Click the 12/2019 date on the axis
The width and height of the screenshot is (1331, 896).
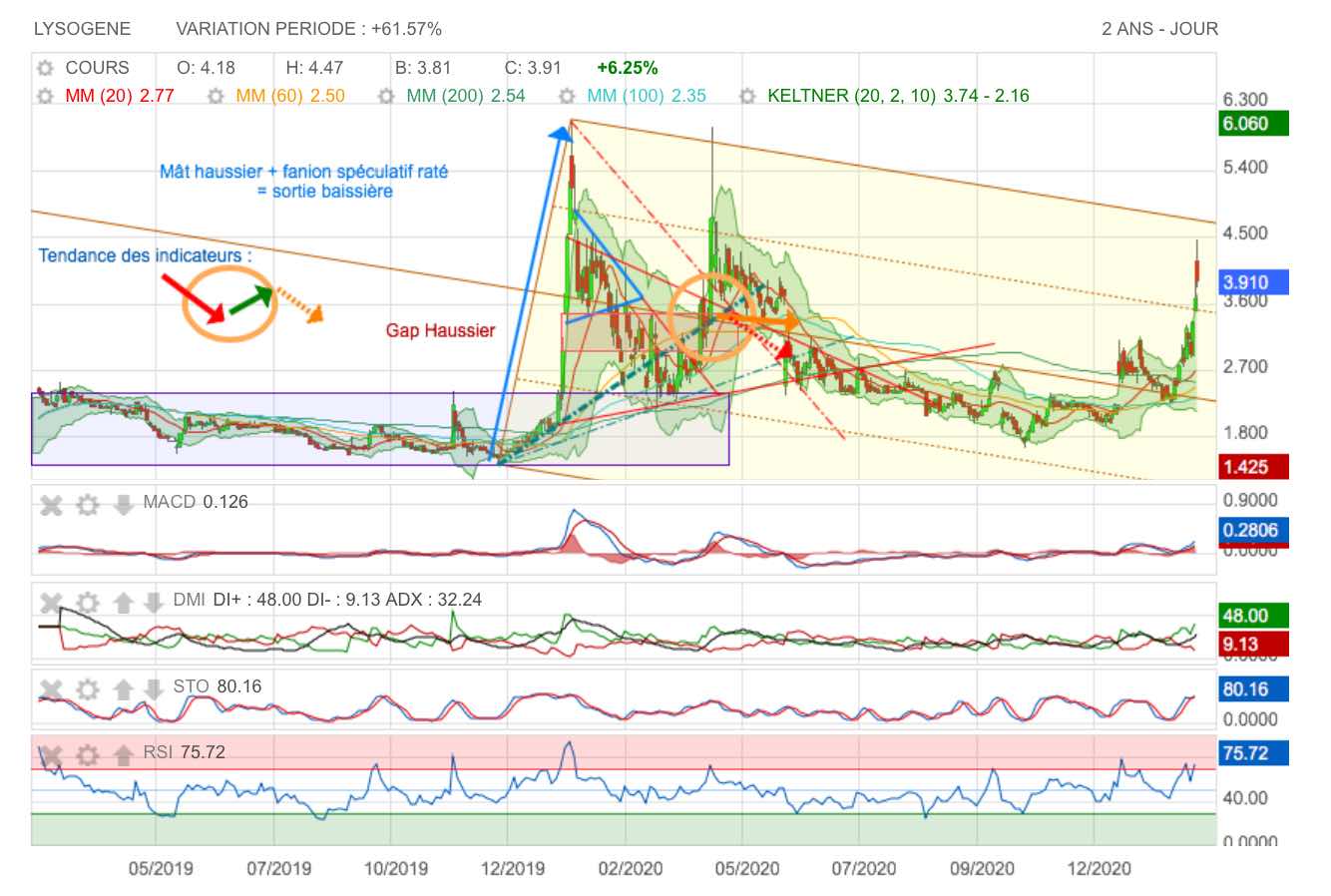pos(513,868)
